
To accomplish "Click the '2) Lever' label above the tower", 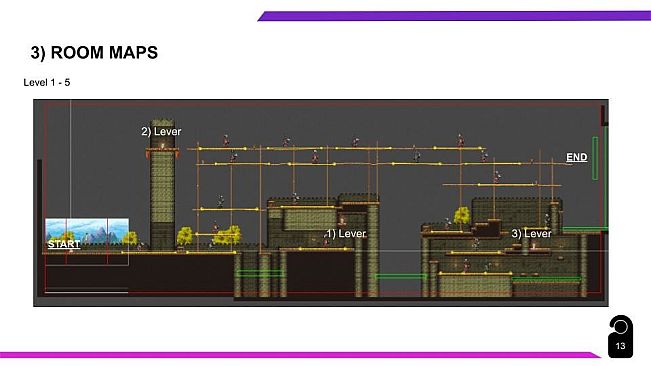I will click(x=161, y=132).
